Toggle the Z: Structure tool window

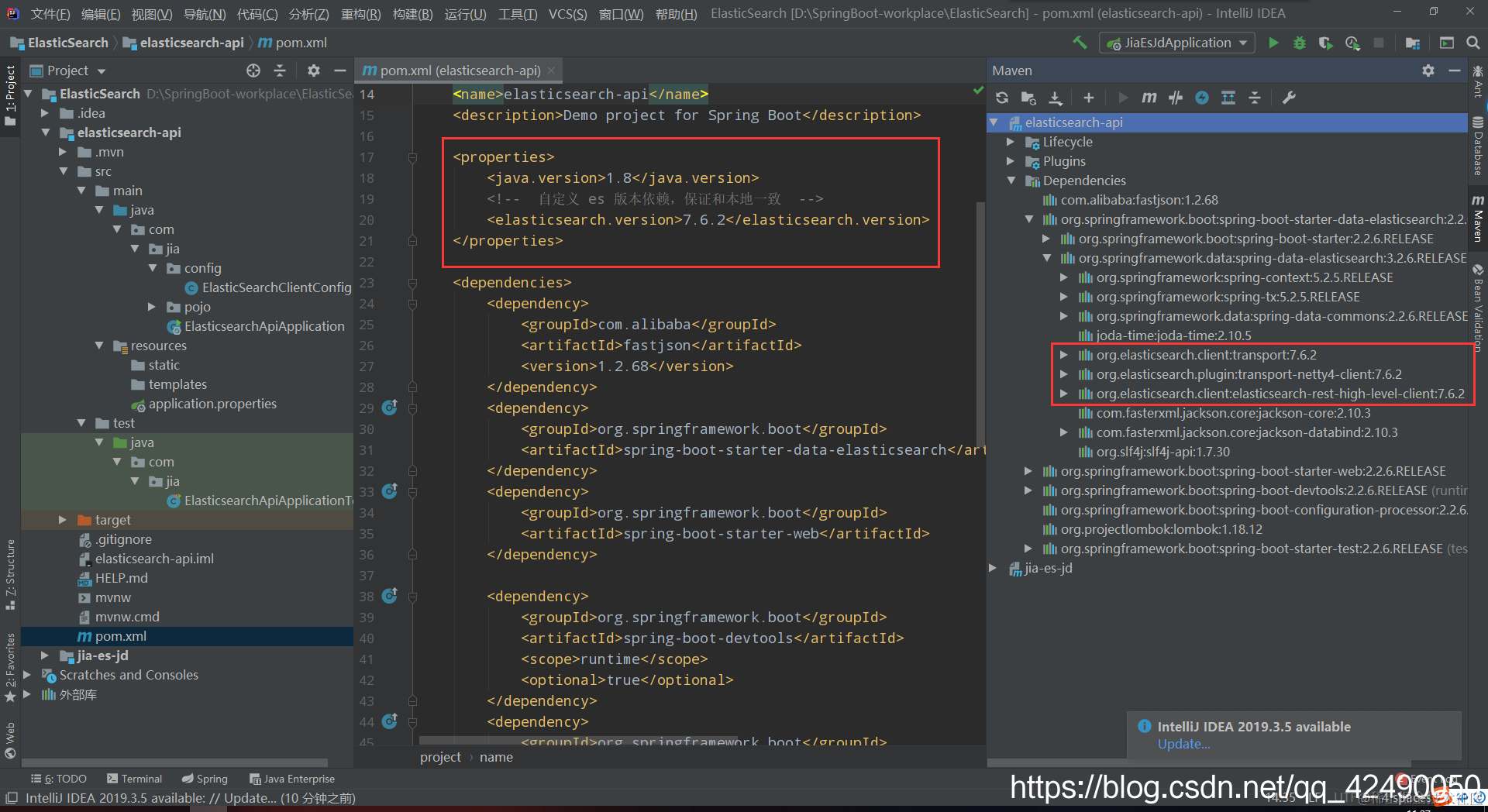point(10,574)
